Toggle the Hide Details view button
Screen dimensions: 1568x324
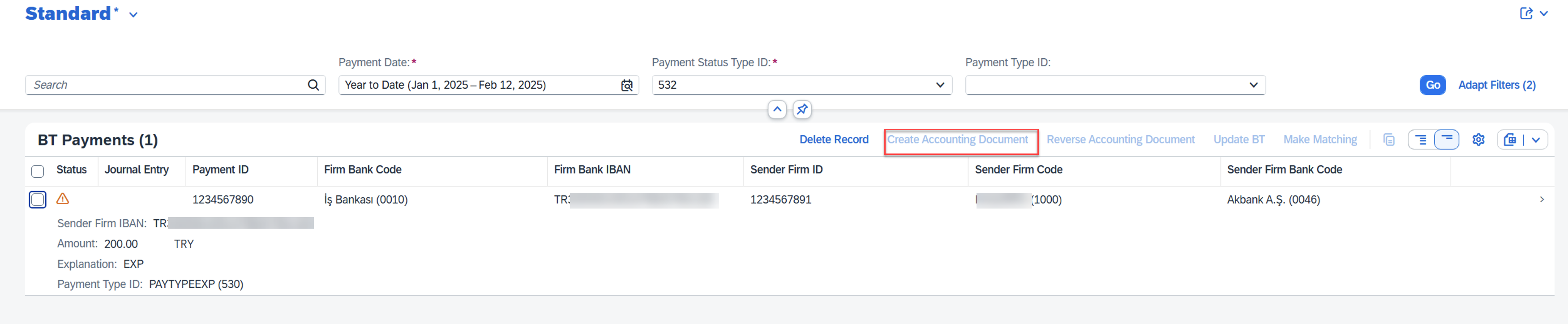1446,140
